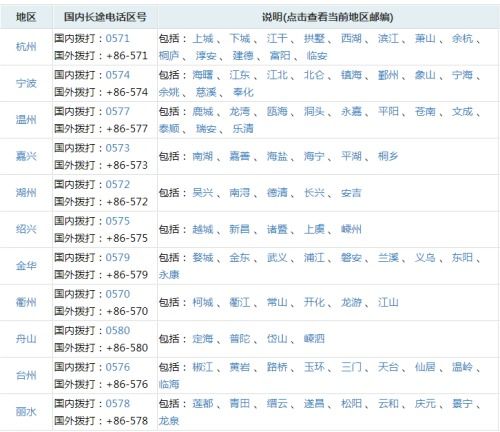Click area code 0571 link
500x432 pixels.
tap(118, 38)
